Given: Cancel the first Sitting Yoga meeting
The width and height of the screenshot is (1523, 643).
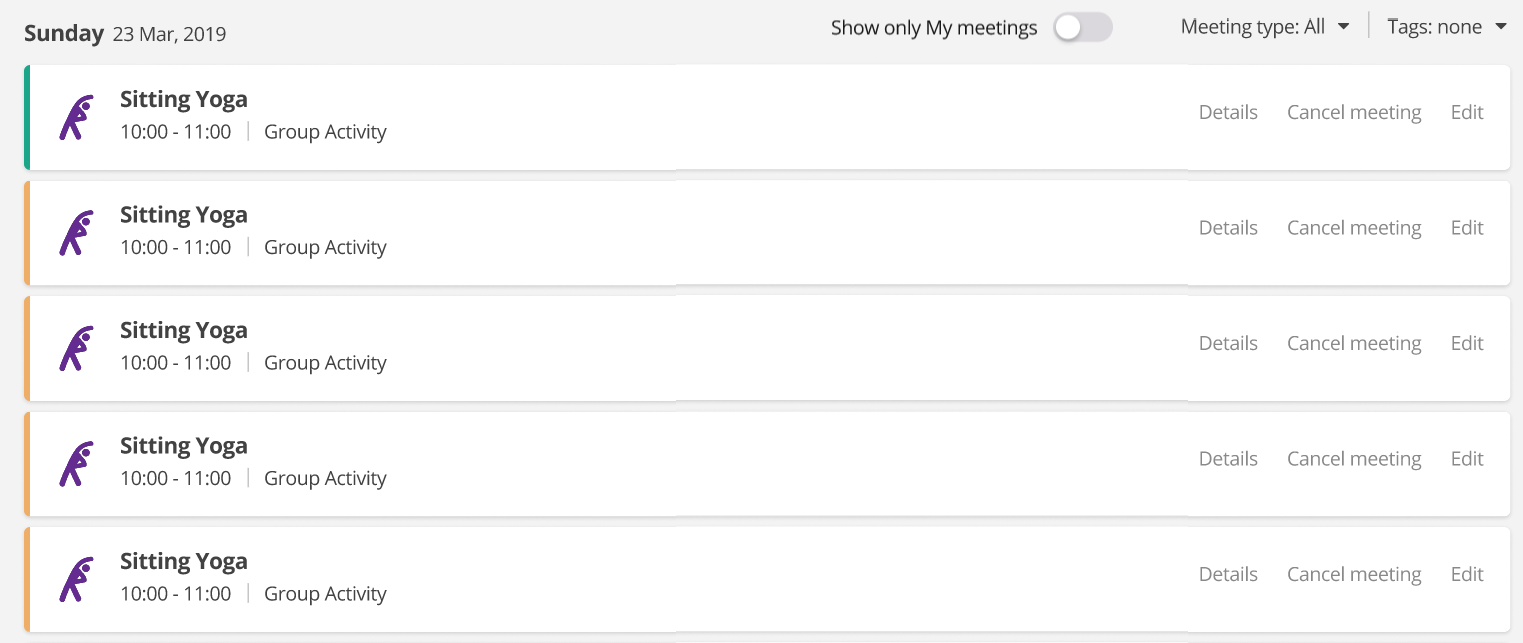Looking at the screenshot, I should point(1354,113).
